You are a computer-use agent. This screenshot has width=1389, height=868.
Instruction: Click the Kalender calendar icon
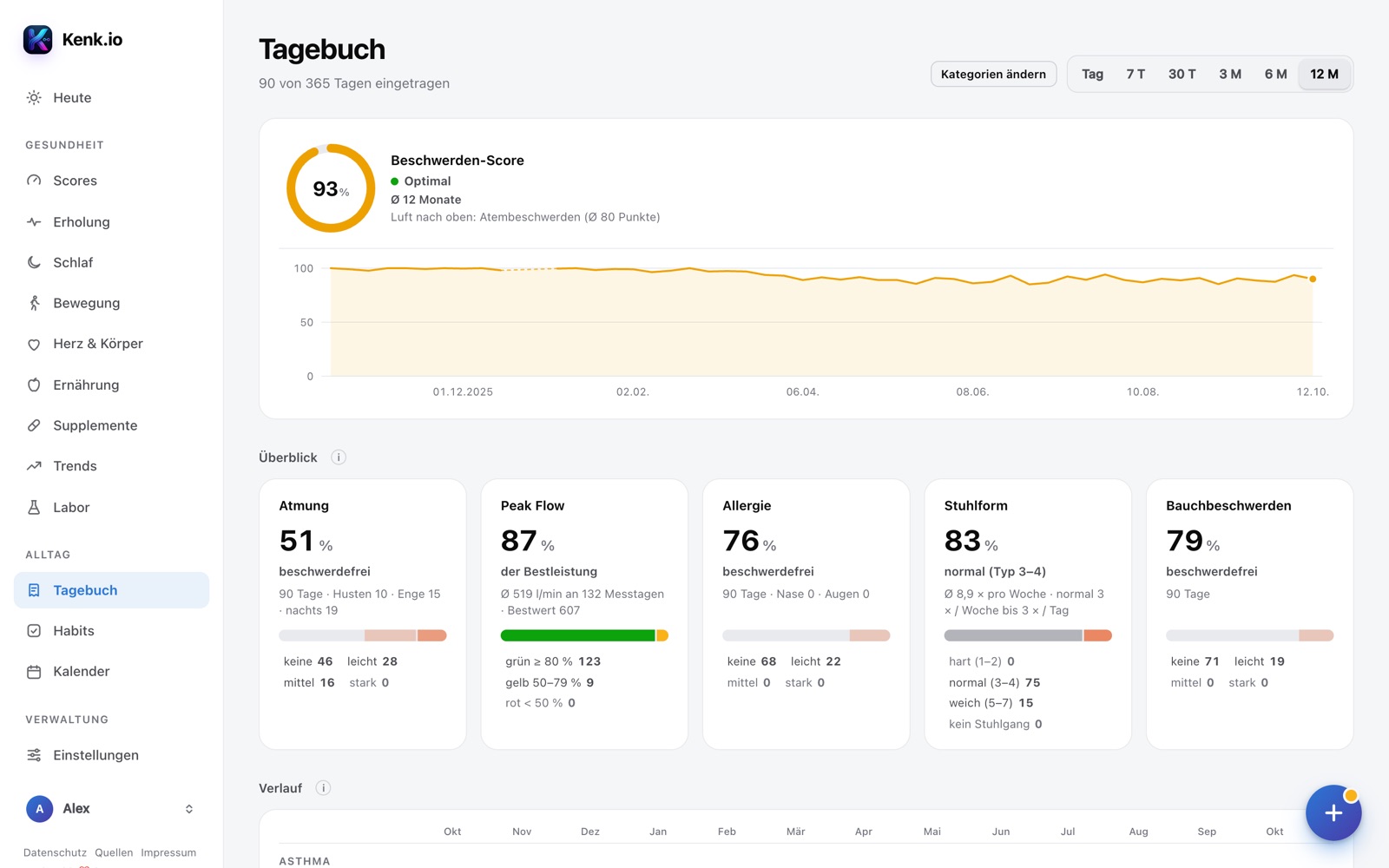point(34,672)
